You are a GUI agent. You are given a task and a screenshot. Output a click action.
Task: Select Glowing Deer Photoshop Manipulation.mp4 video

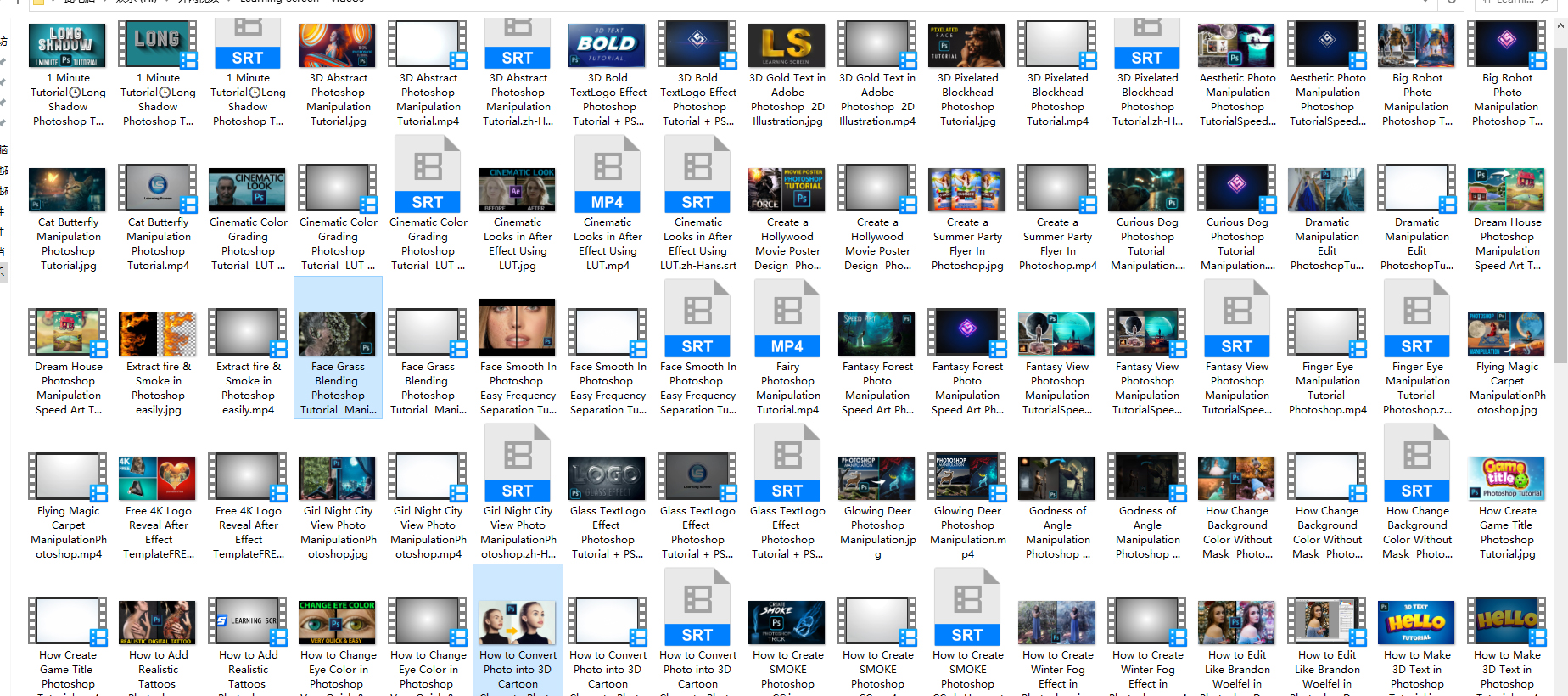[967, 478]
